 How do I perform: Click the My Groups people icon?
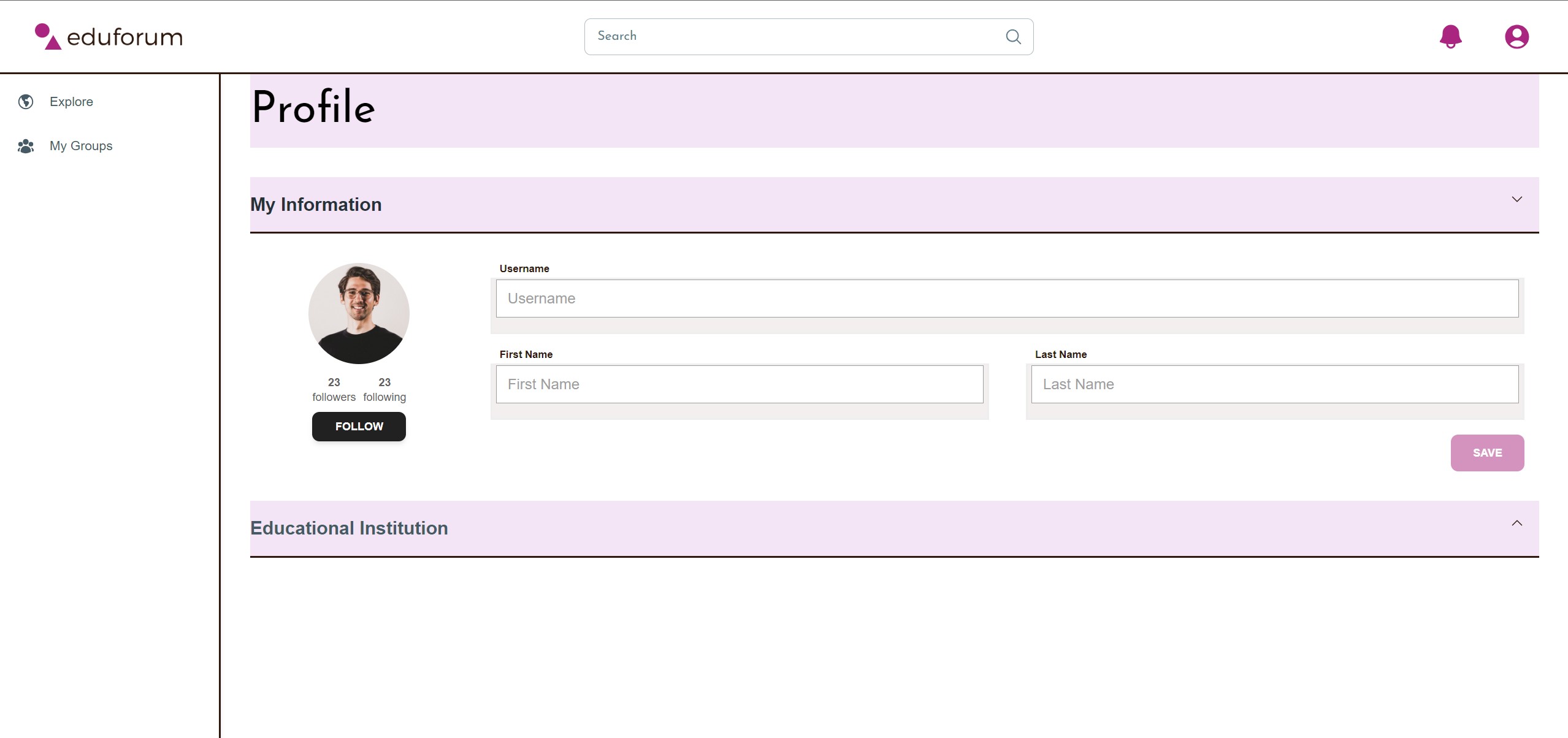[26, 146]
